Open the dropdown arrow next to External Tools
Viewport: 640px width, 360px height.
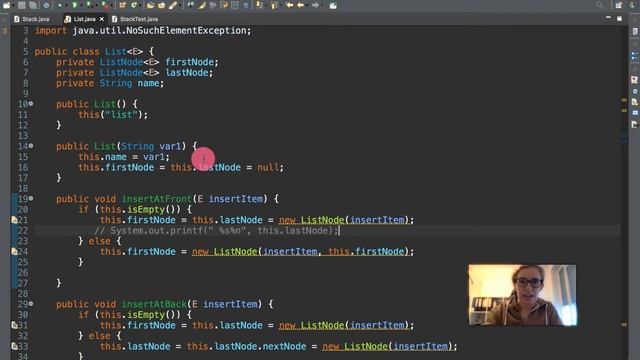[x=112, y=6]
